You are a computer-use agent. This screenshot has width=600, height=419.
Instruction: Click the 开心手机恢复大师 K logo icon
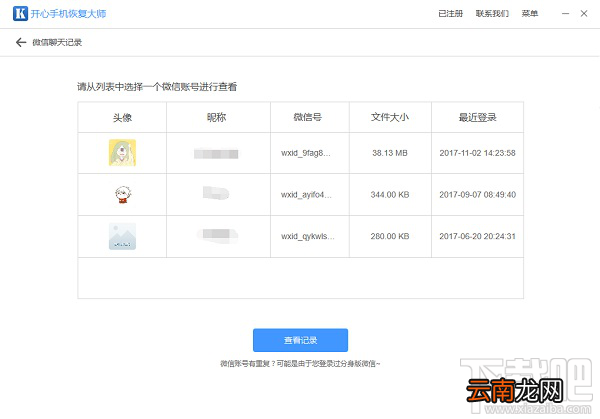[20, 13]
